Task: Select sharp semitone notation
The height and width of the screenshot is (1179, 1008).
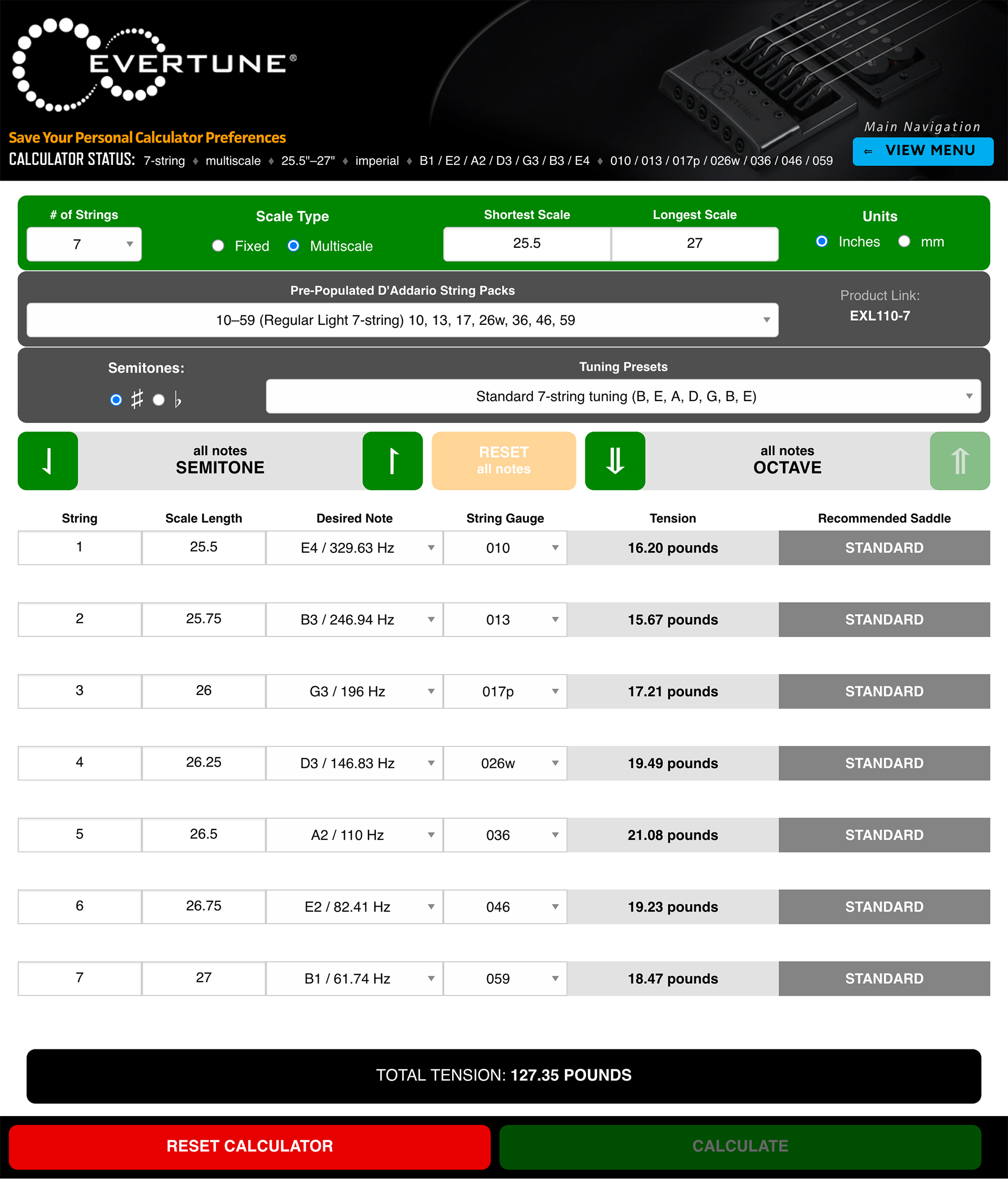Action: click(x=116, y=399)
